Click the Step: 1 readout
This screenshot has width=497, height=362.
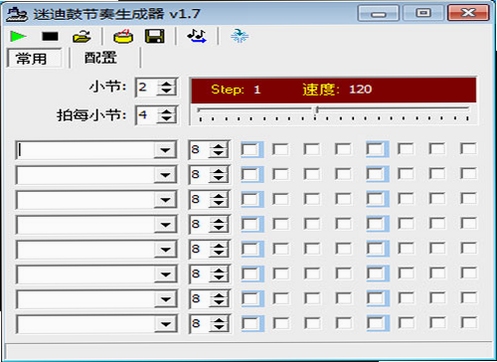(236, 89)
